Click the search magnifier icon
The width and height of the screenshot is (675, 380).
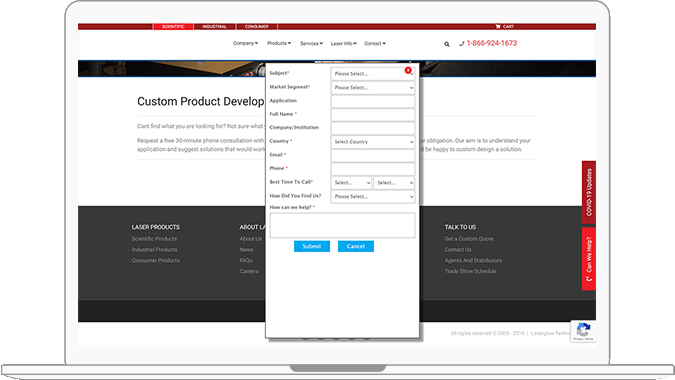coord(447,44)
